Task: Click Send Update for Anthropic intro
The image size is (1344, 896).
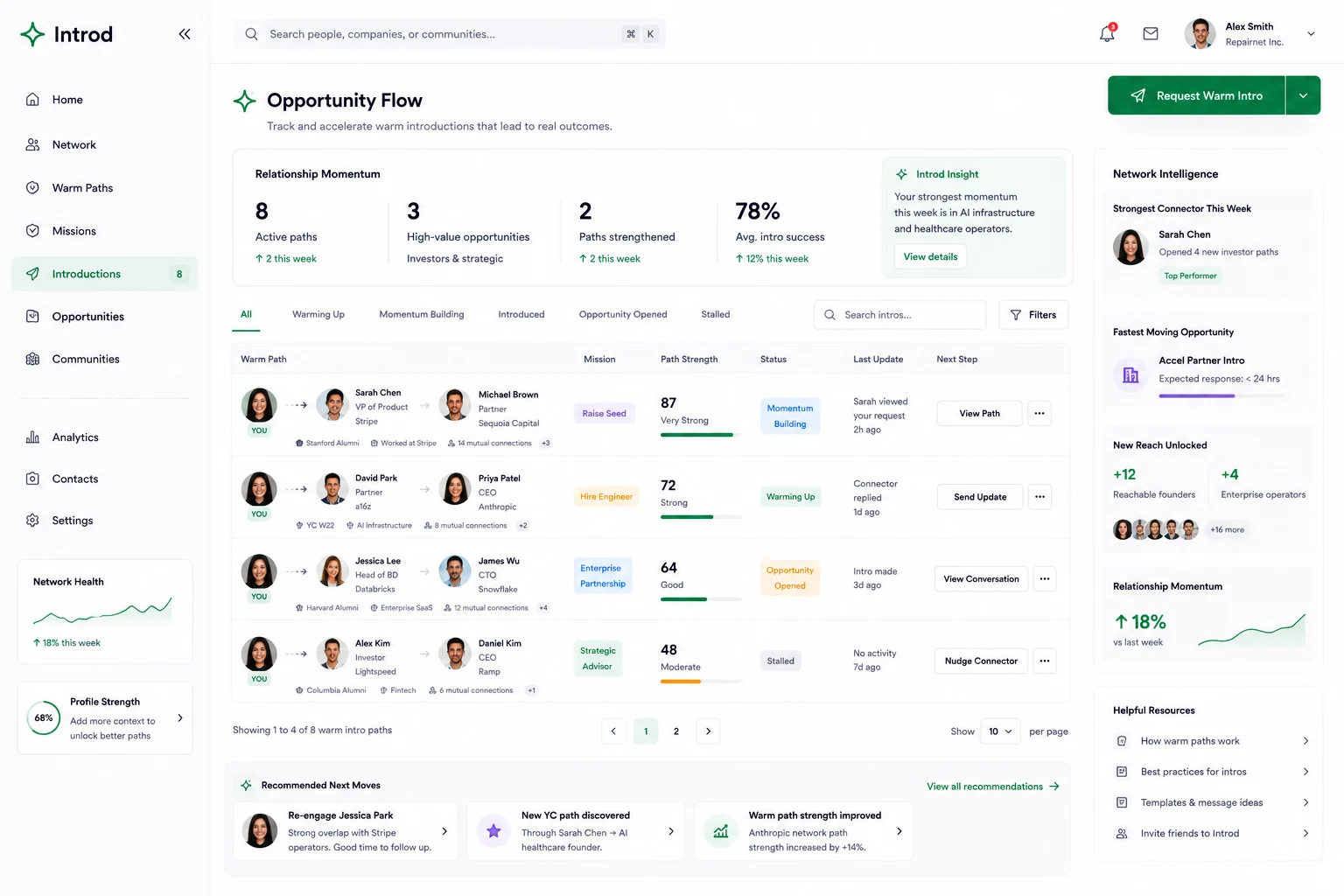Action: (x=980, y=497)
